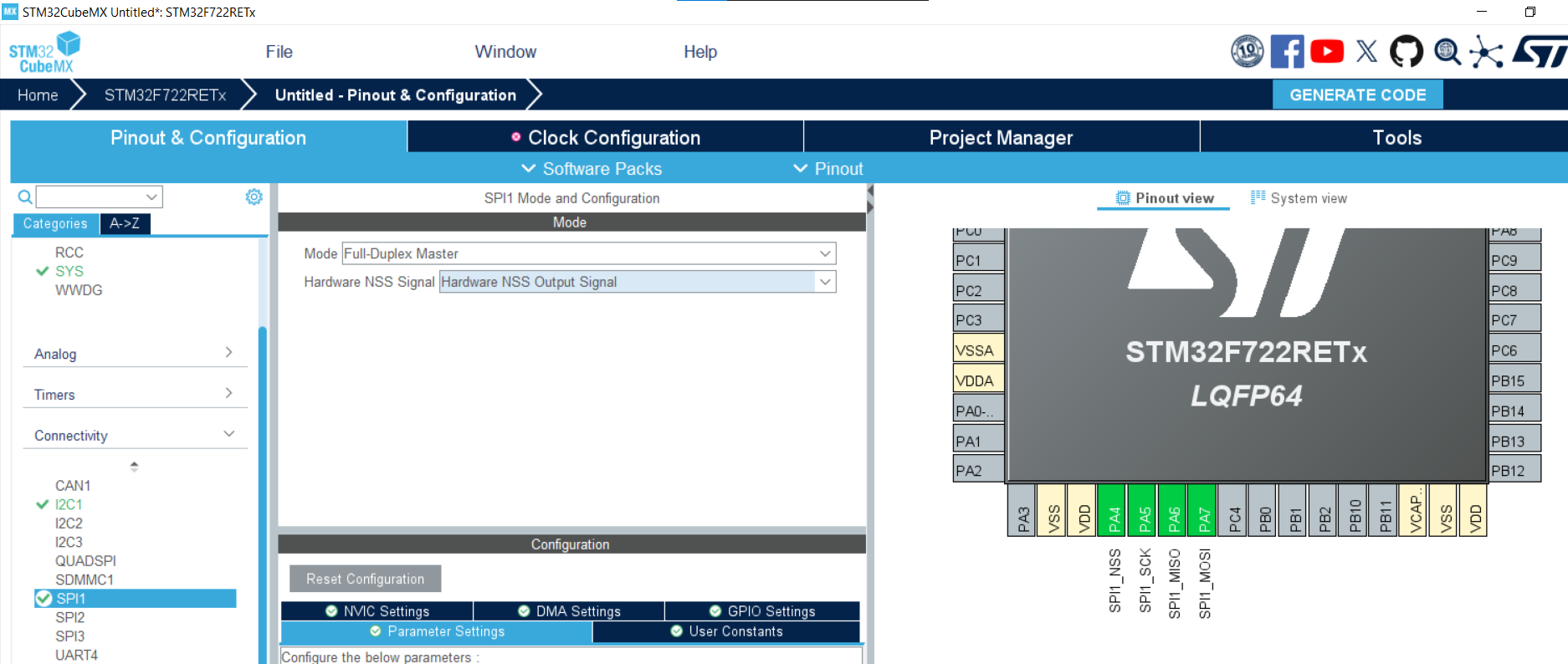Screen dimensions: 1568x664
Task: Open the DMA Settings tab
Action: [569, 611]
